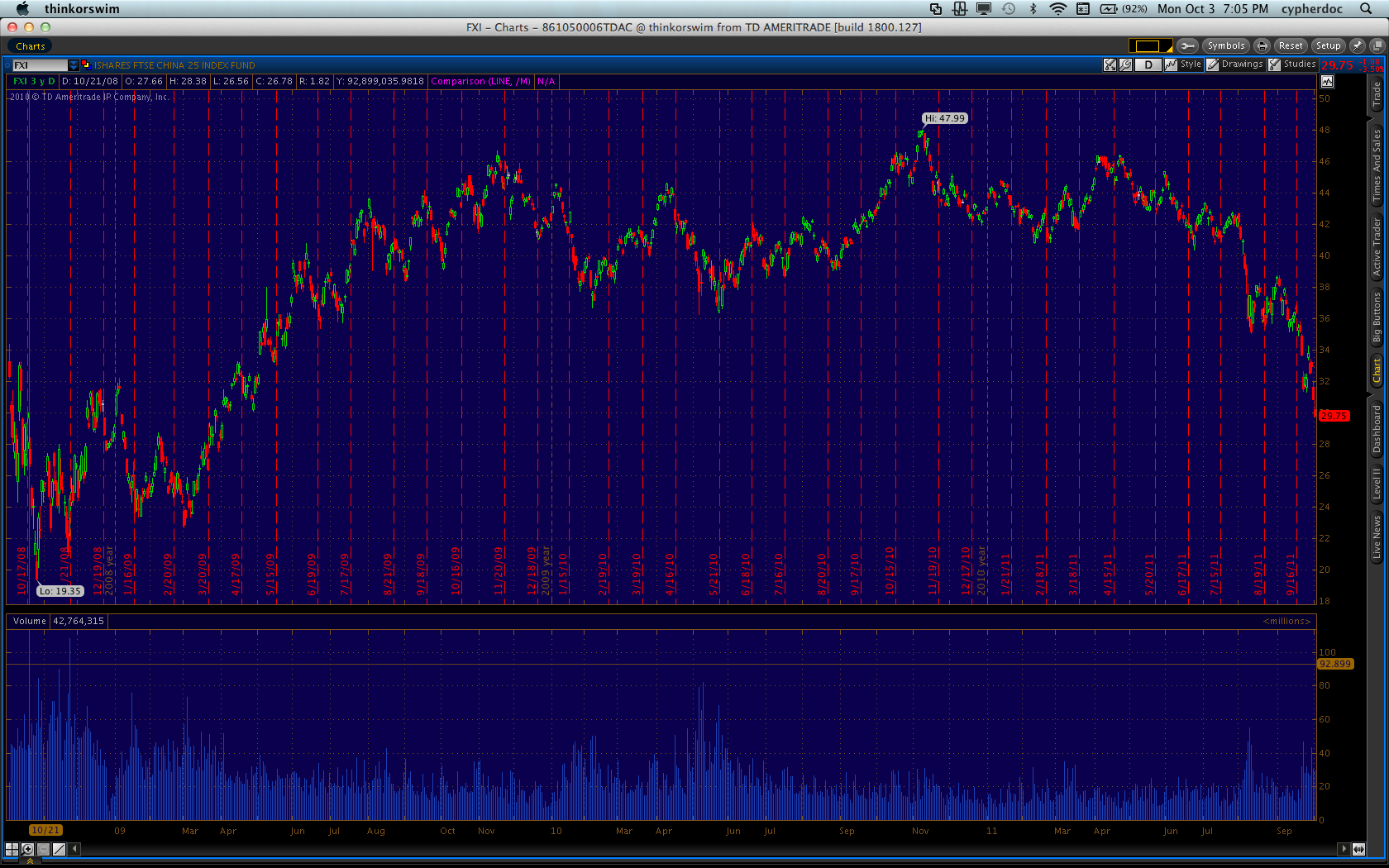Click the print chart icon
This screenshot has height=868, width=1389.
click(1262, 45)
